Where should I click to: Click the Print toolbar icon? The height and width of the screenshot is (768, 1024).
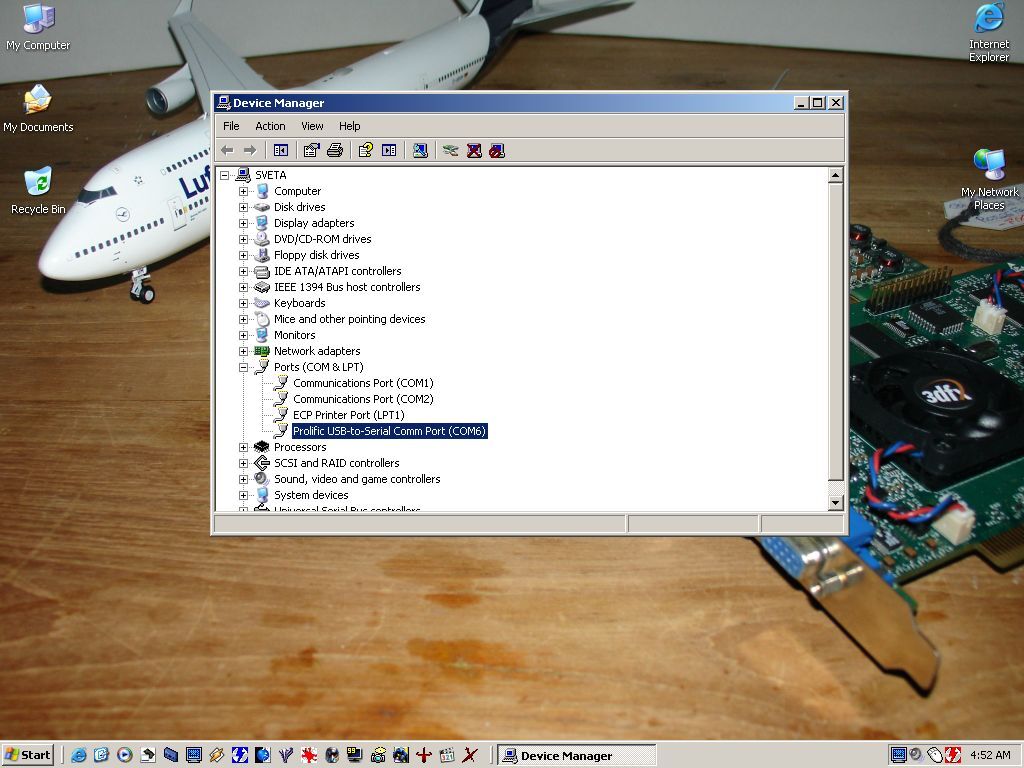click(x=335, y=151)
